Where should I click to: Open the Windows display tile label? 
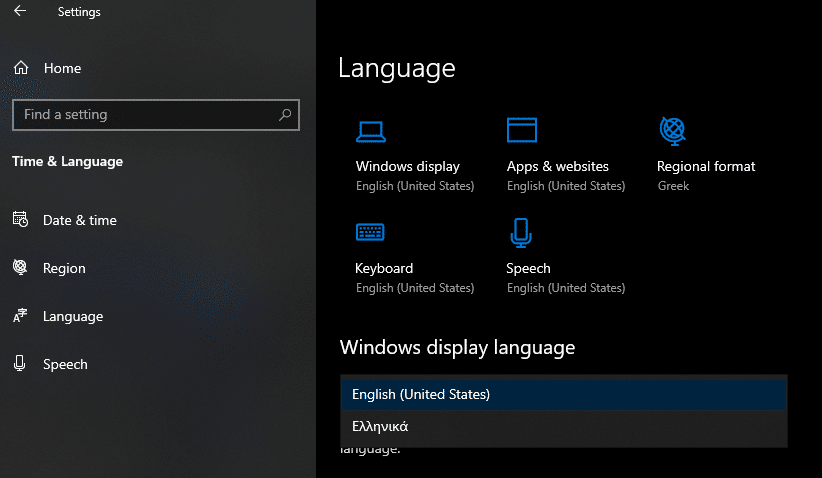pyautogui.click(x=407, y=166)
